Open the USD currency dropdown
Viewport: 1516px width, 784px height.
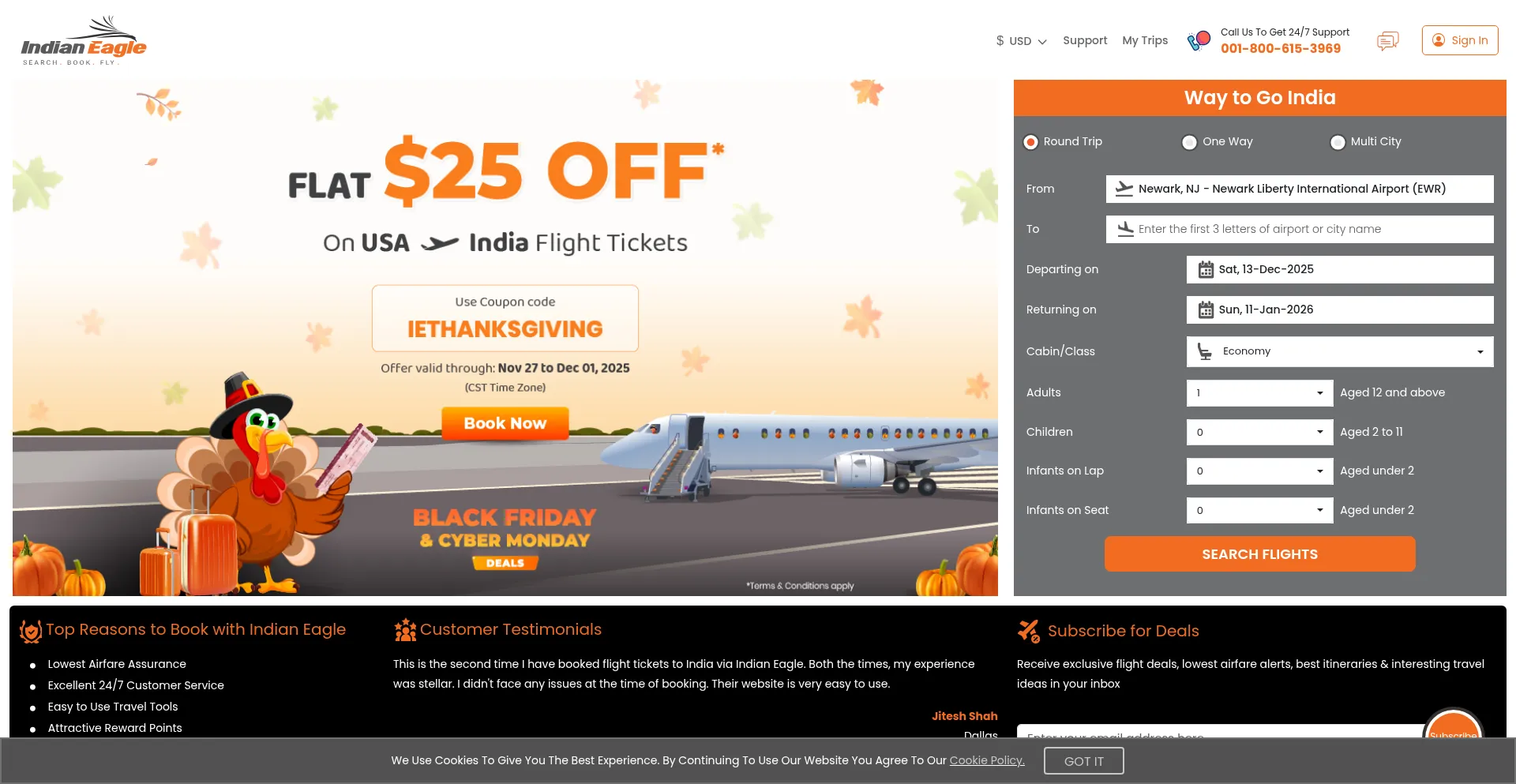(1021, 41)
